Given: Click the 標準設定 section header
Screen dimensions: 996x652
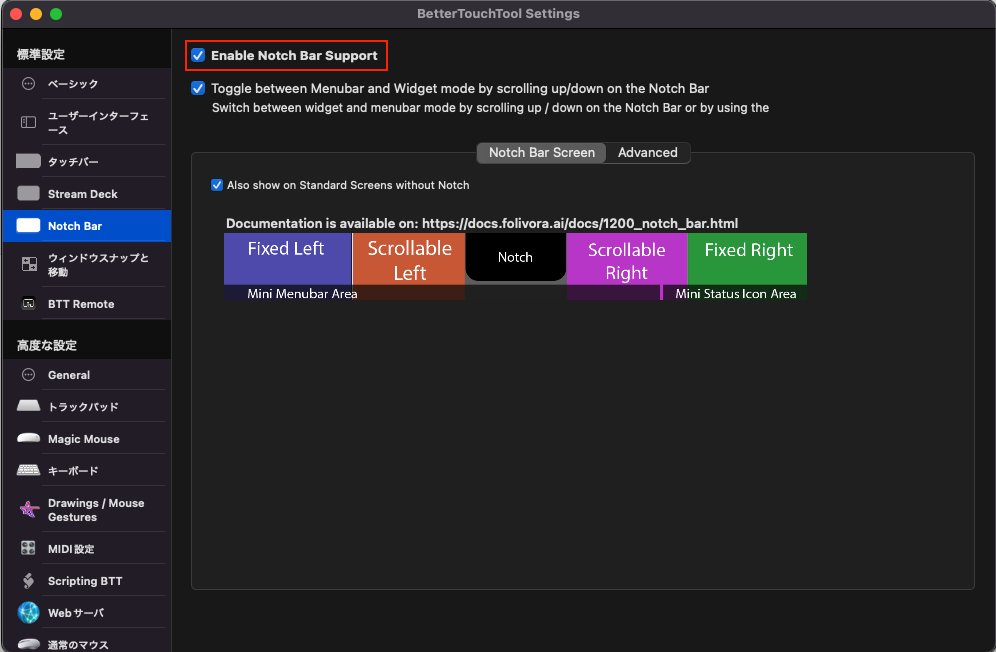Looking at the screenshot, I should (41, 55).
